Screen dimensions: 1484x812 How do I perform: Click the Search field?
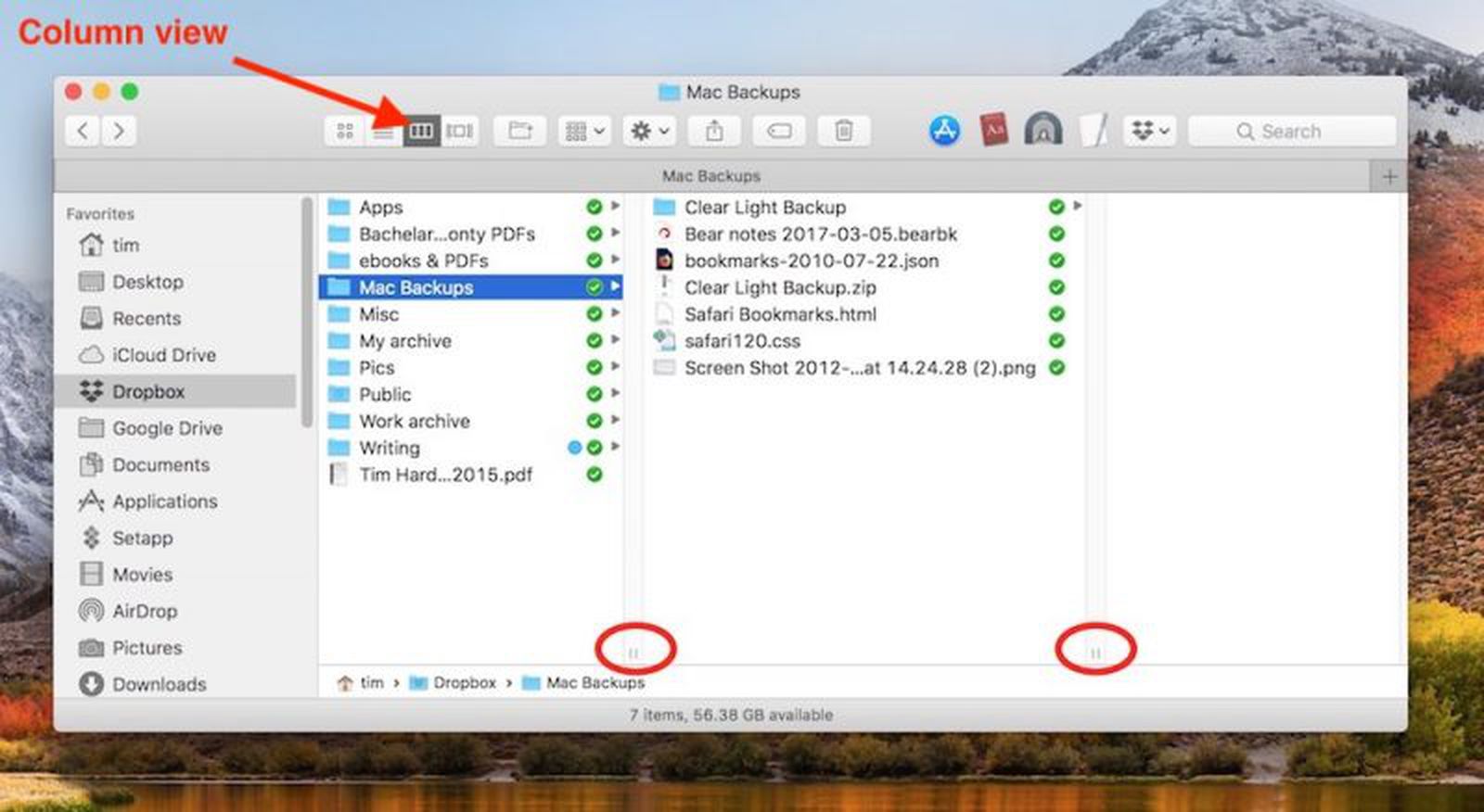point(1291,132)
